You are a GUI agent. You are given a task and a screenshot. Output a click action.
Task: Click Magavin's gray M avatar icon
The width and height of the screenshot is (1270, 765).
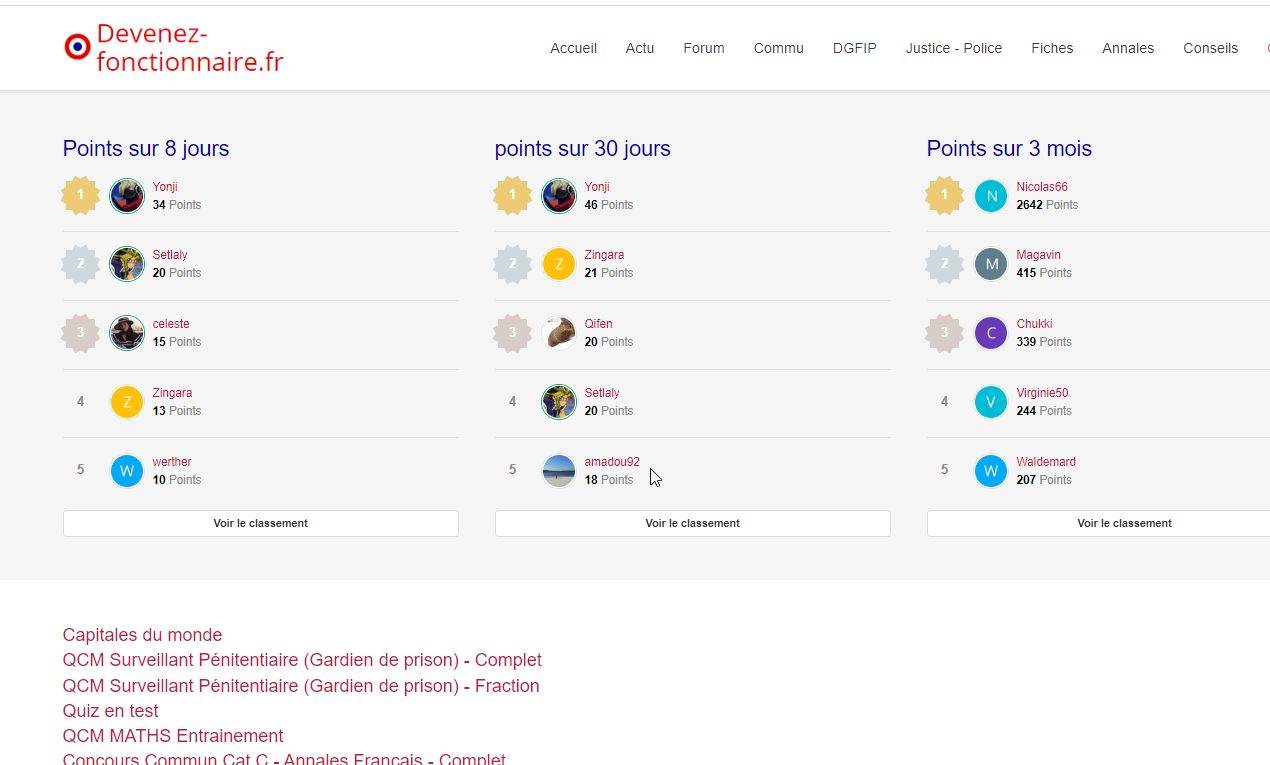[x=991, y=264]
